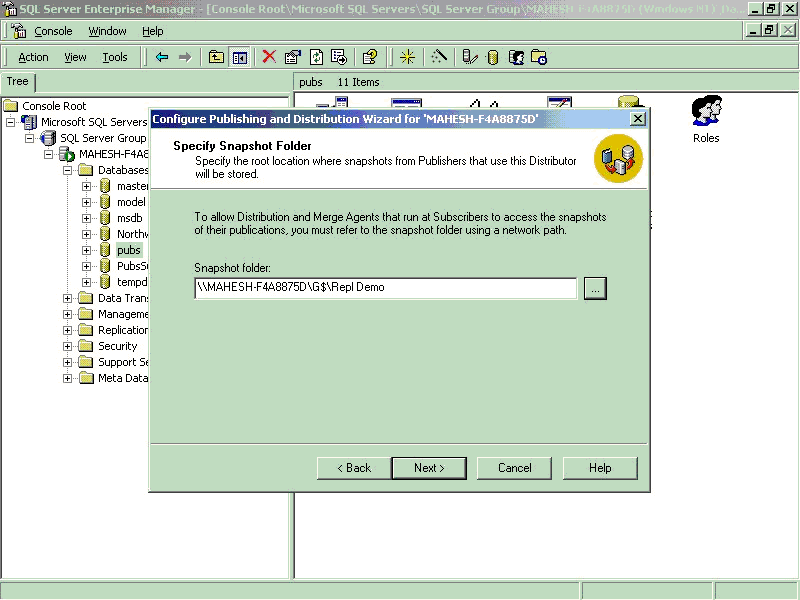Collapse the Databases folder
This screenshot has width=800, height=600.
coord(67,170)
